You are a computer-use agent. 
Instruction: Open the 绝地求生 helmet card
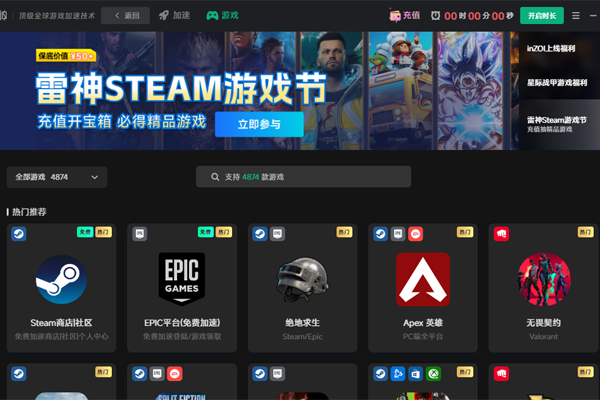click(302, 279)
